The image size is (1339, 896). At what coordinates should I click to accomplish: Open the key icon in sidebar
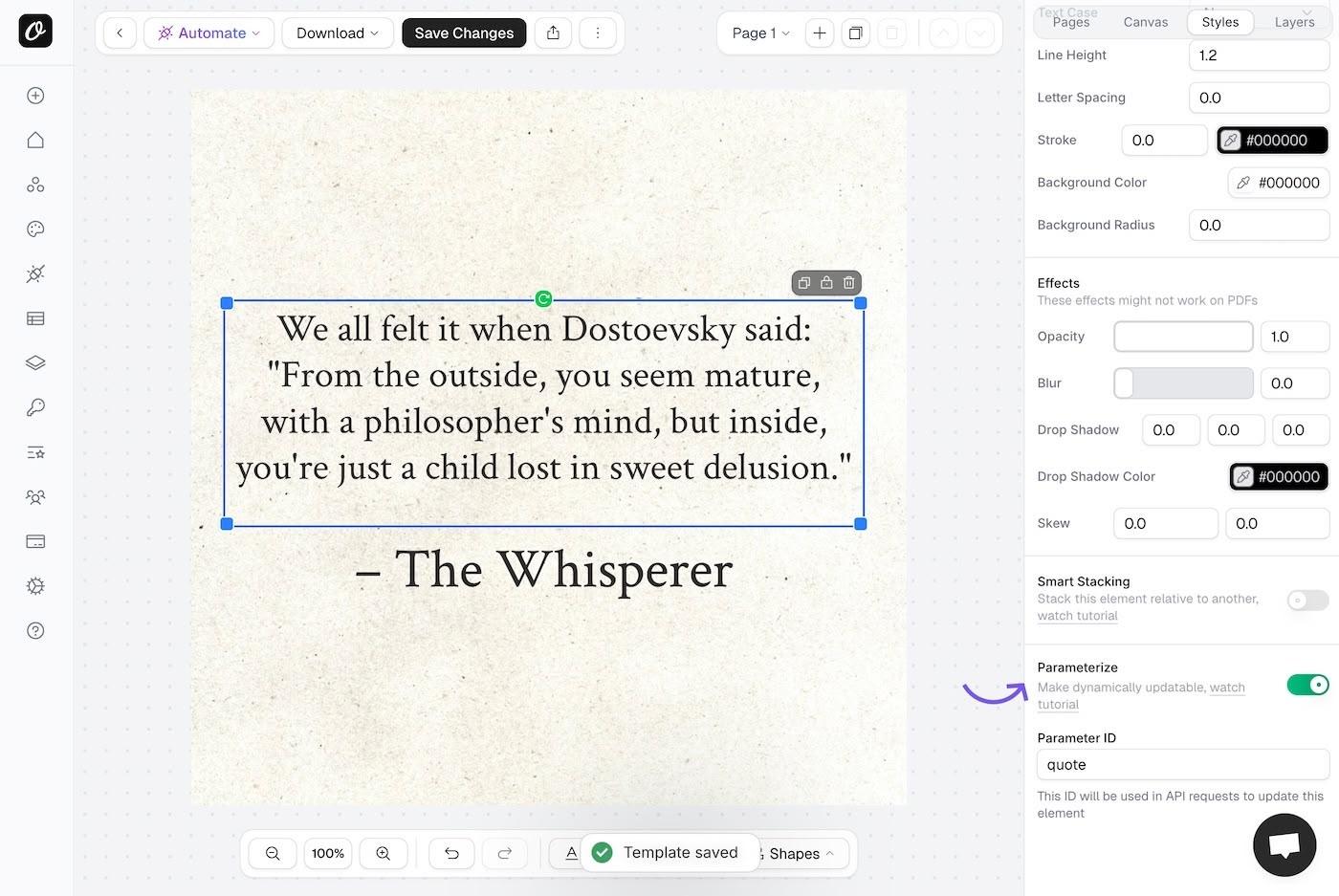point(35,408)
